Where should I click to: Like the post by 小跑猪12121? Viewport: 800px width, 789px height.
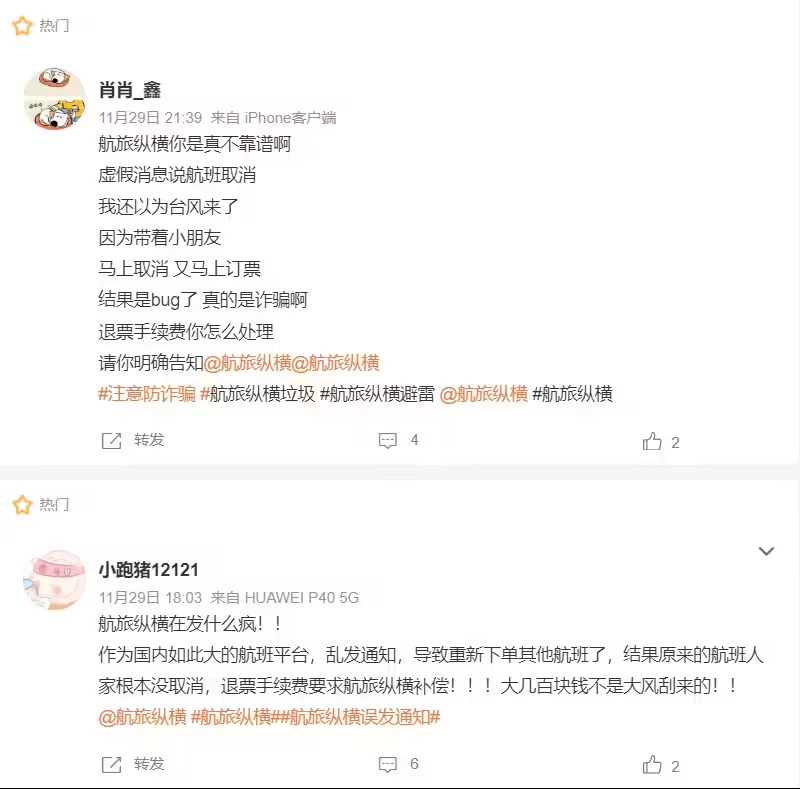click(652, 765)
